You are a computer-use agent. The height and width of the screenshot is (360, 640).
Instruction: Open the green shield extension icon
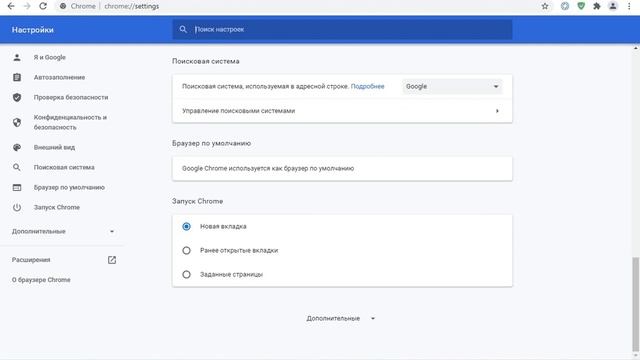tap(581, 6)
